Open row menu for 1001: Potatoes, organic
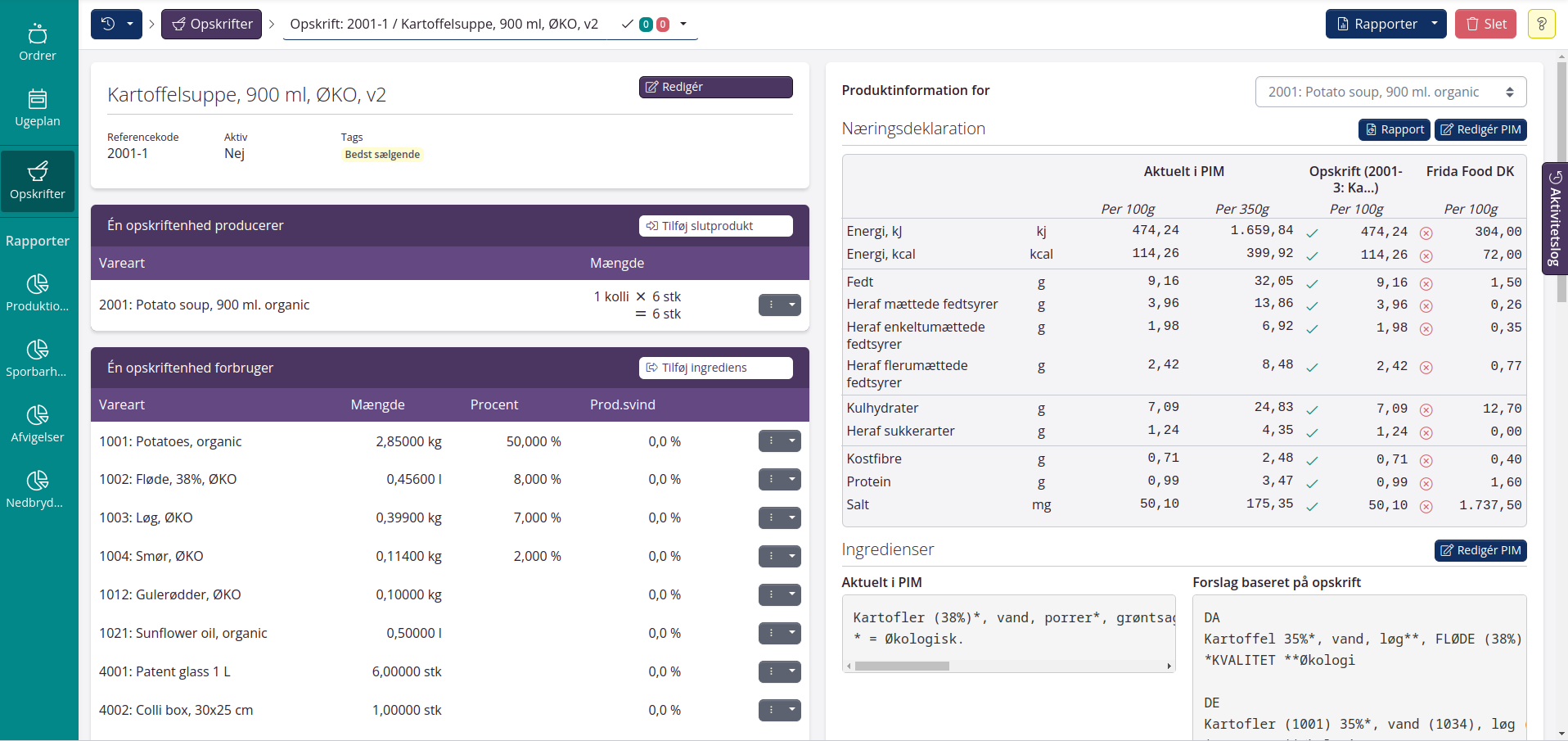Viewport: 1568px width, 741px height. tap(779, 441)
